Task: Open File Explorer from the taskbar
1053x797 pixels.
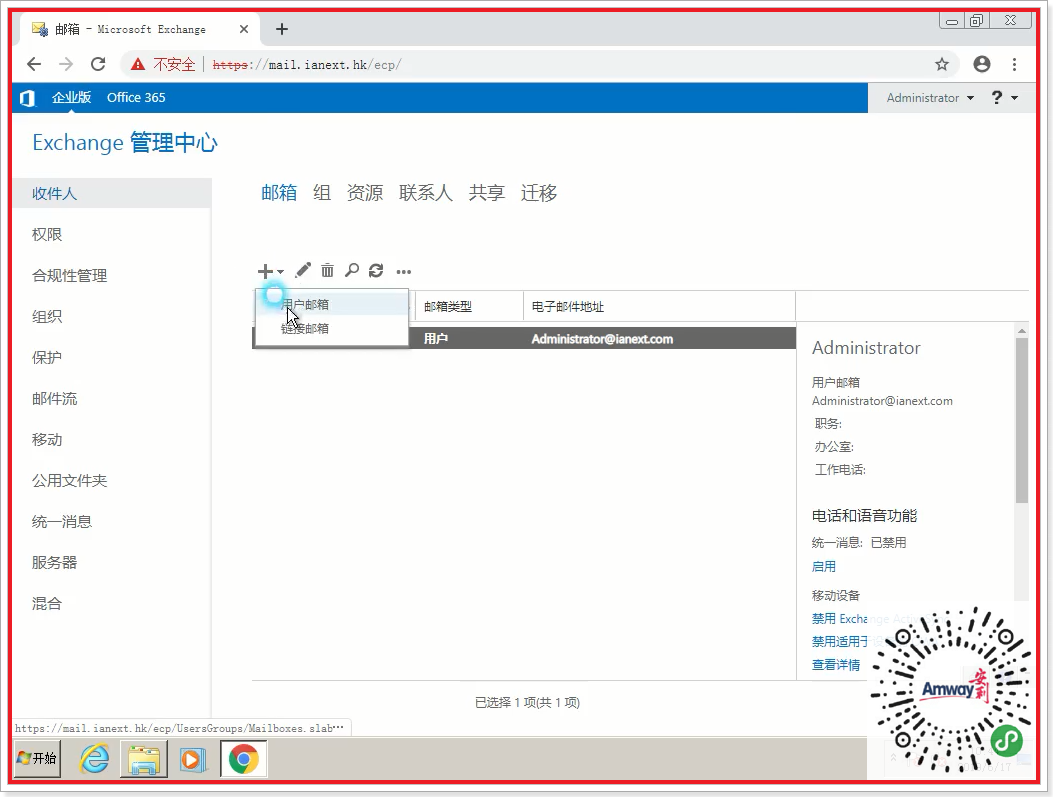Action: [x=144, y=759]
